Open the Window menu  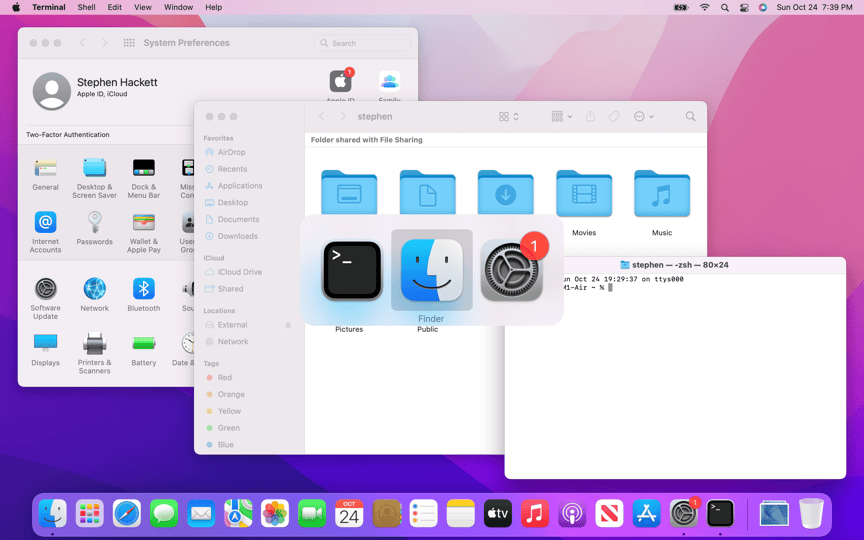179,7
